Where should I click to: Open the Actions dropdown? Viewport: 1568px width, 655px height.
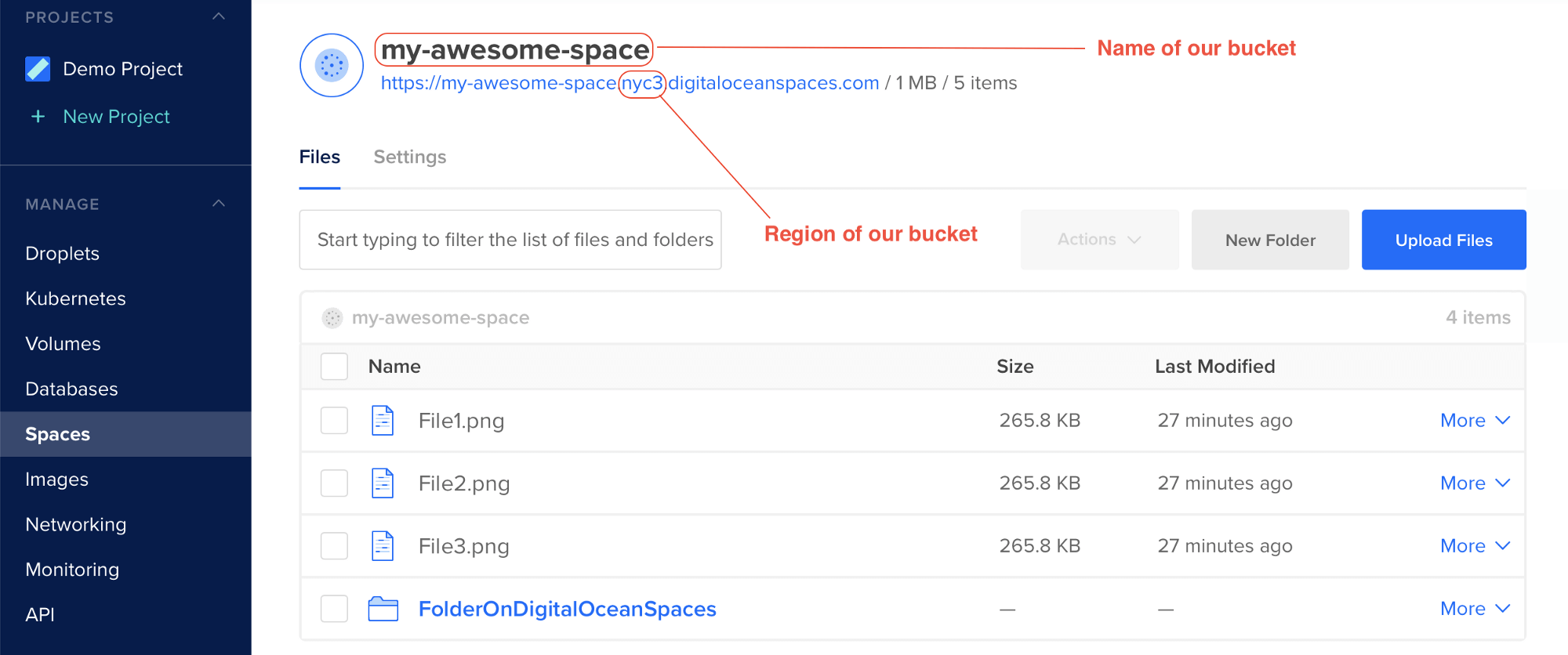[x=1099, y=240]
